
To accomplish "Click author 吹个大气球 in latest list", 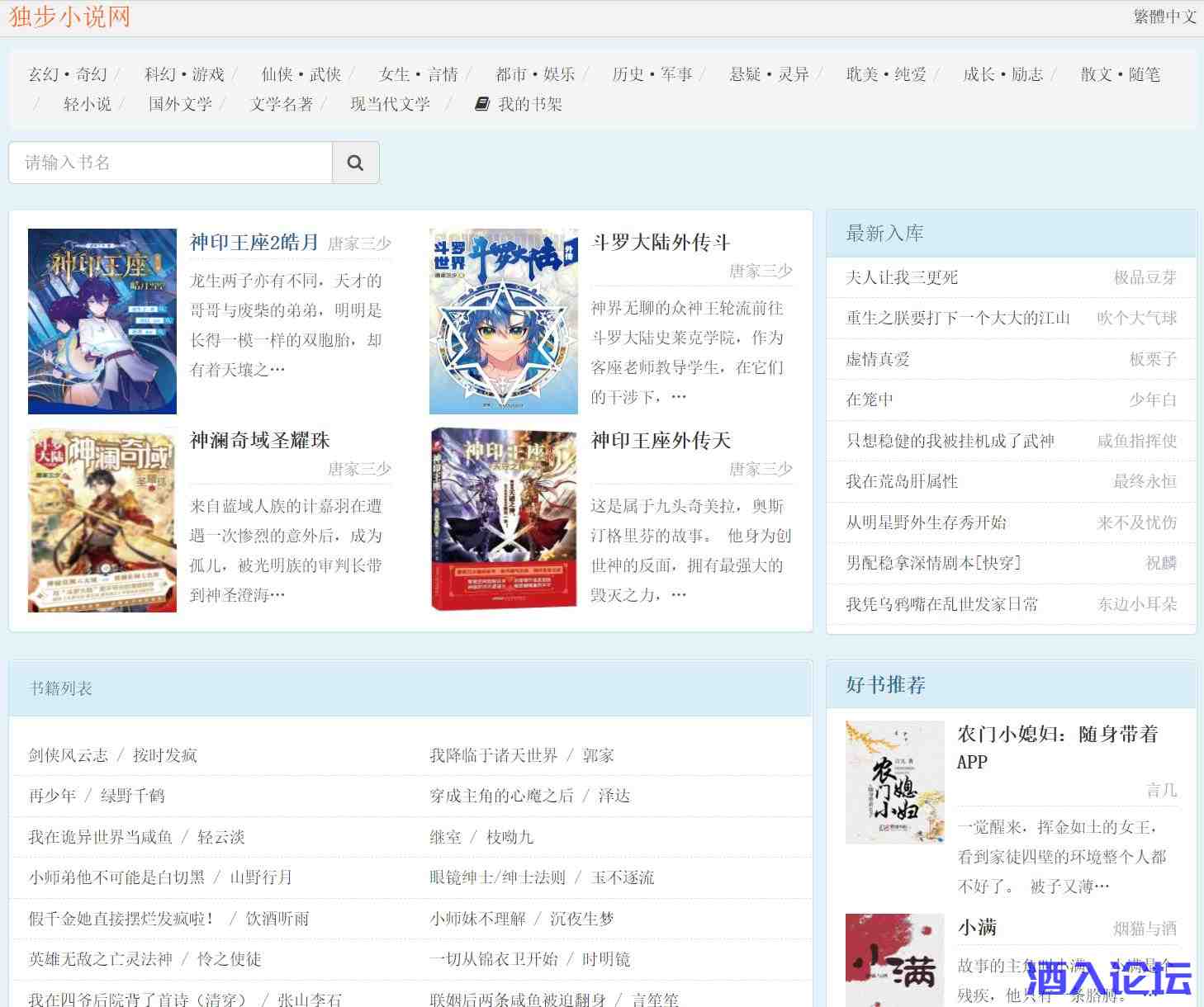I will tap(1136, 318).
